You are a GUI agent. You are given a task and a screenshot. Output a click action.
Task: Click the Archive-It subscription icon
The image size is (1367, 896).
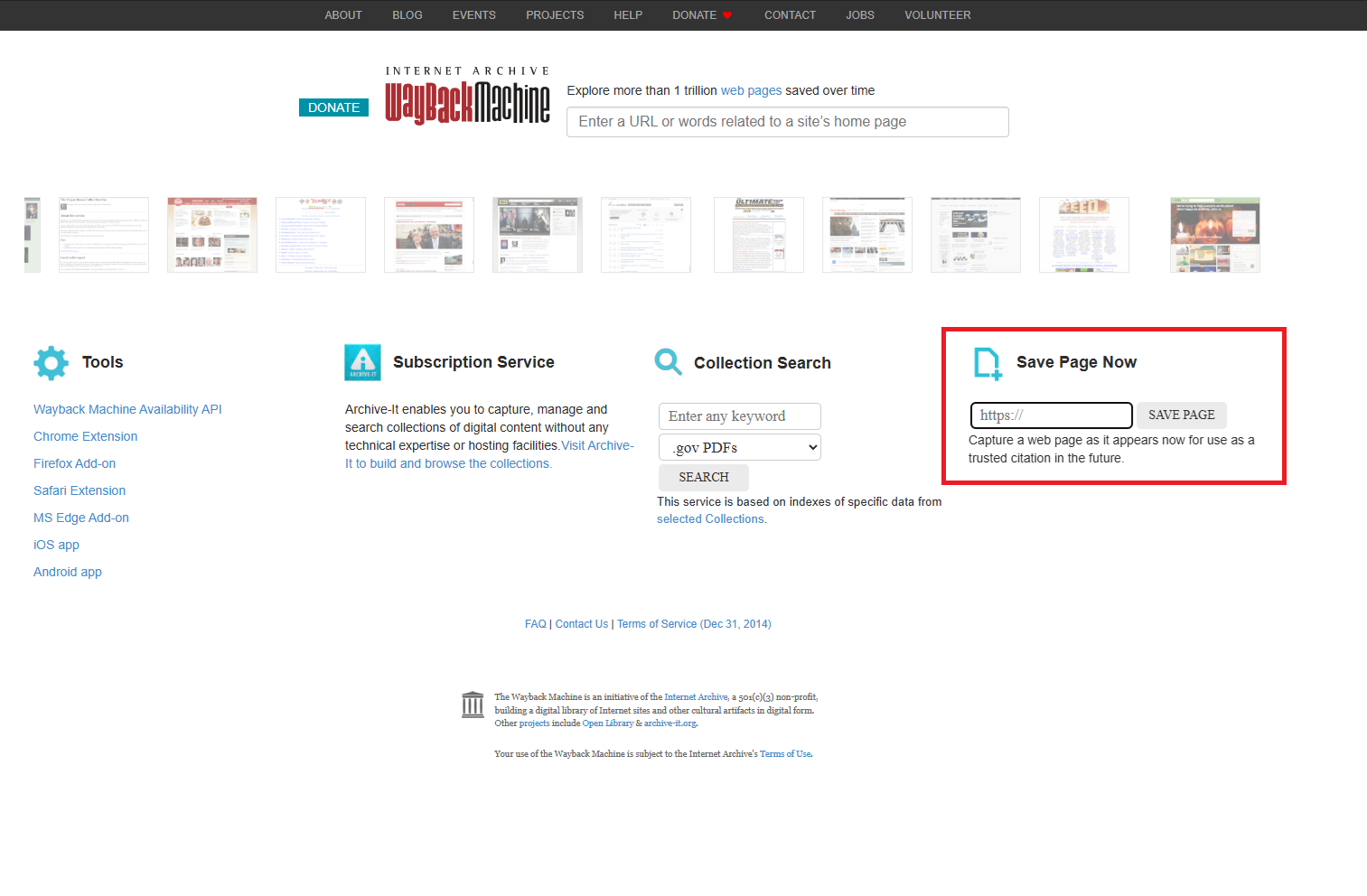tap(362, 363)
